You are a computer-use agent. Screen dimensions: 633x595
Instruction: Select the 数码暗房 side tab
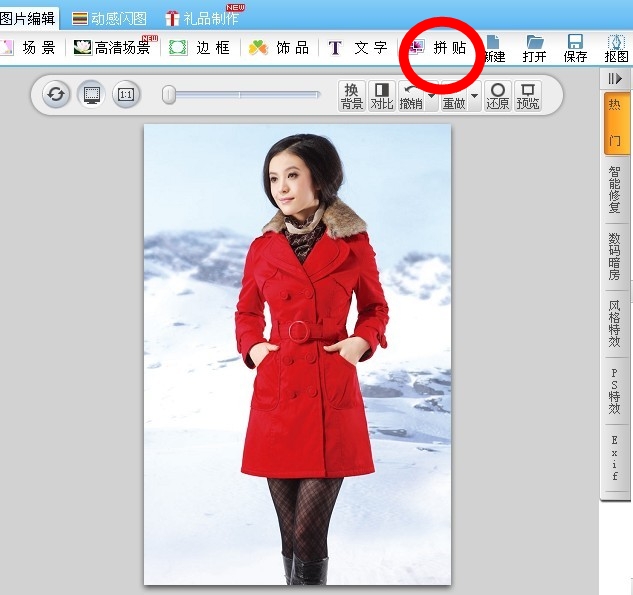pyautogui.click(x=616, y=257)
